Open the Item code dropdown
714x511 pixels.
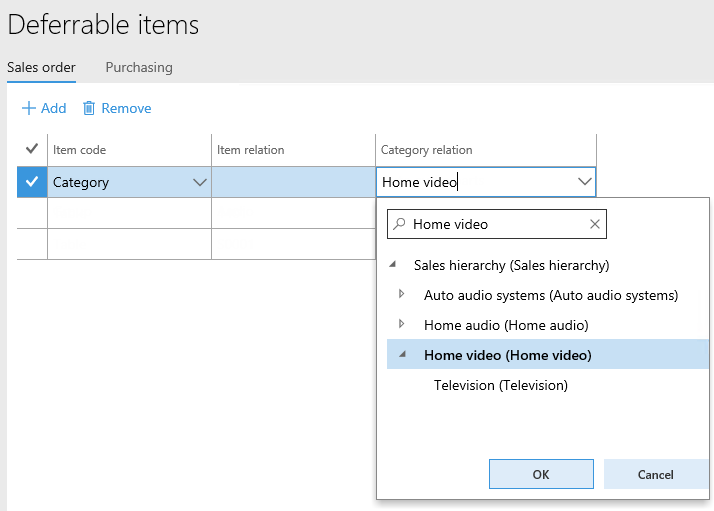[199, 182]
